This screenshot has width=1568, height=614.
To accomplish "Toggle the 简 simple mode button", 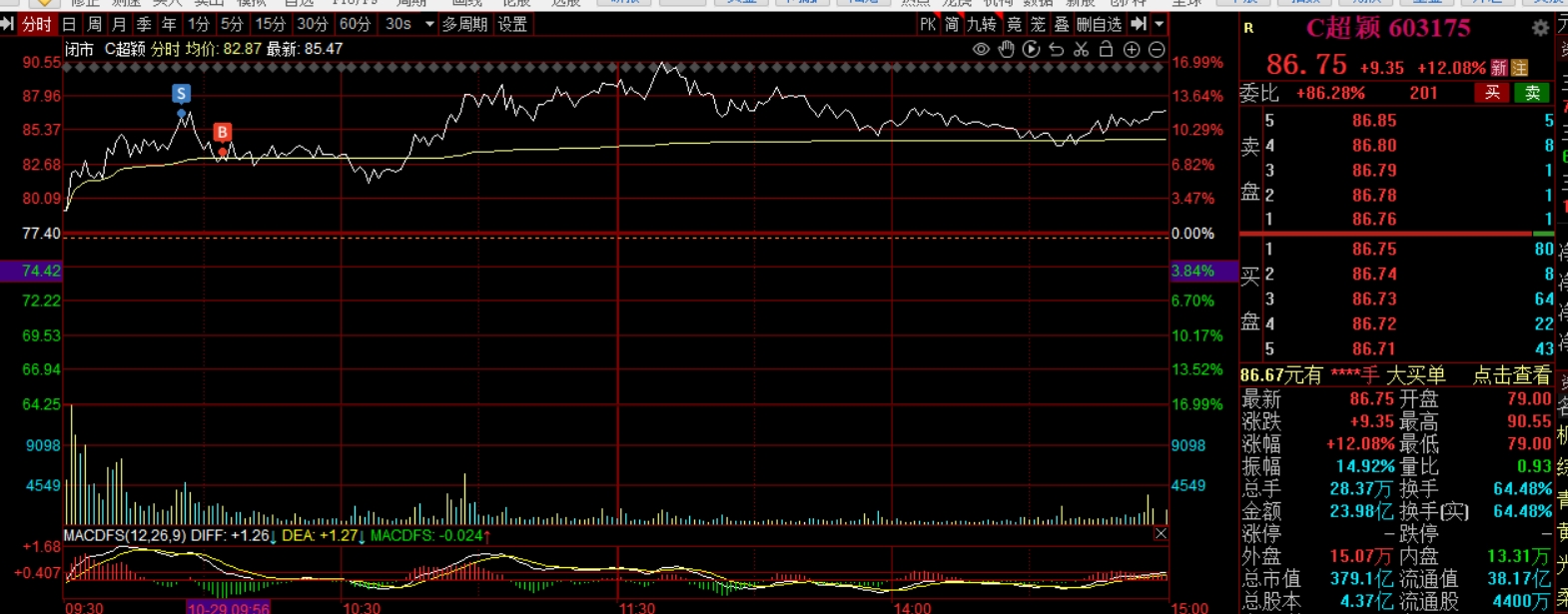I will click(x=952, y=24).
